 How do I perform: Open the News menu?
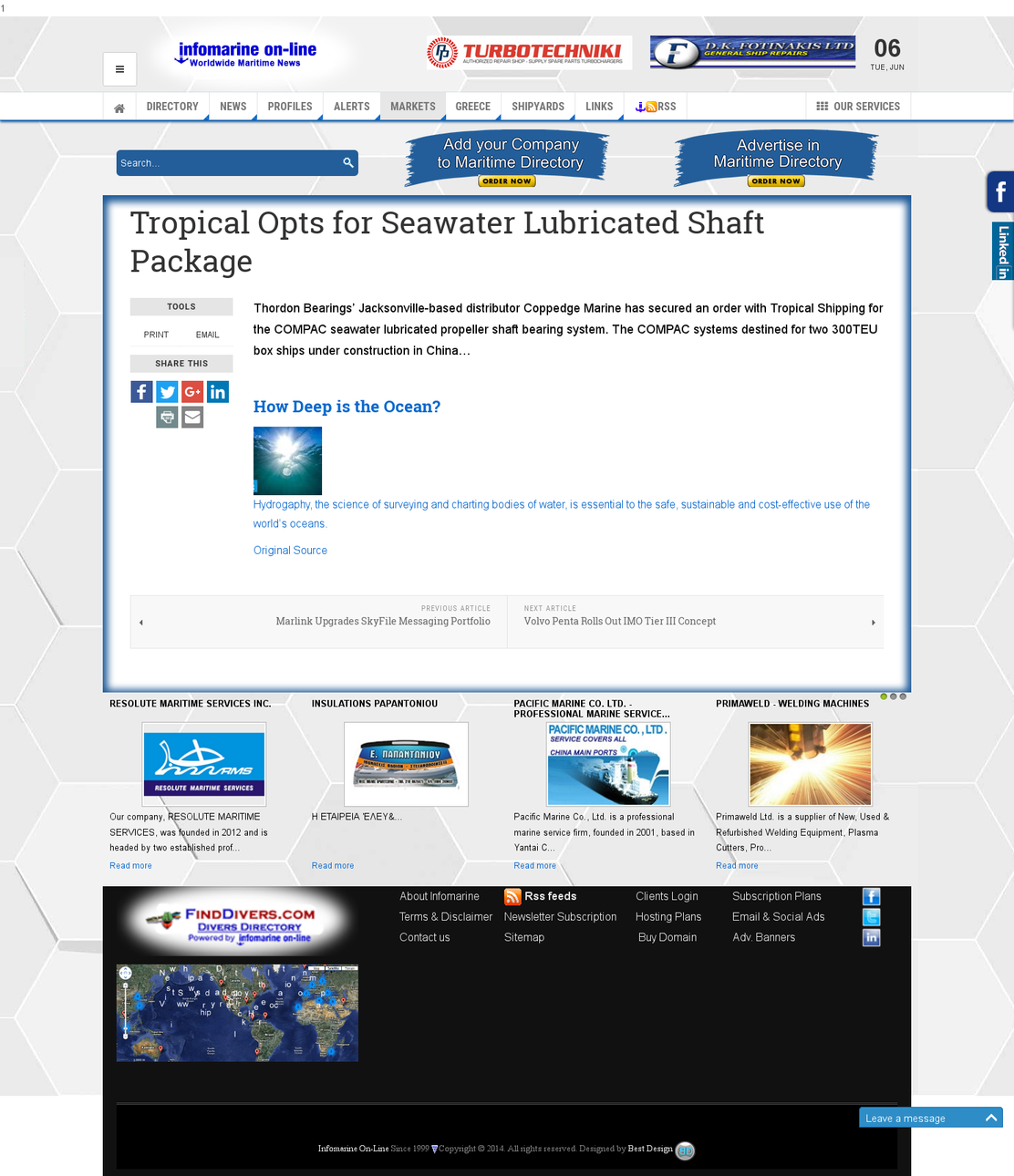[233, 107]
